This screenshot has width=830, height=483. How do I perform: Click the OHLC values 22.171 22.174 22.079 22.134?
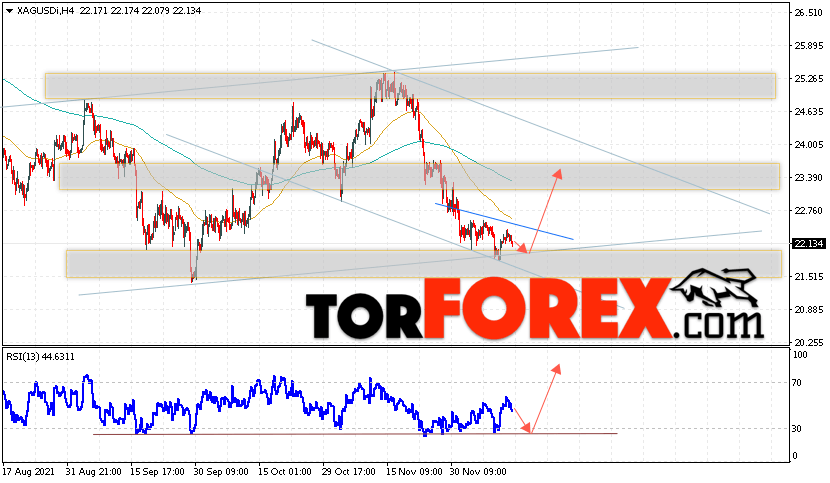coord(140,11)
